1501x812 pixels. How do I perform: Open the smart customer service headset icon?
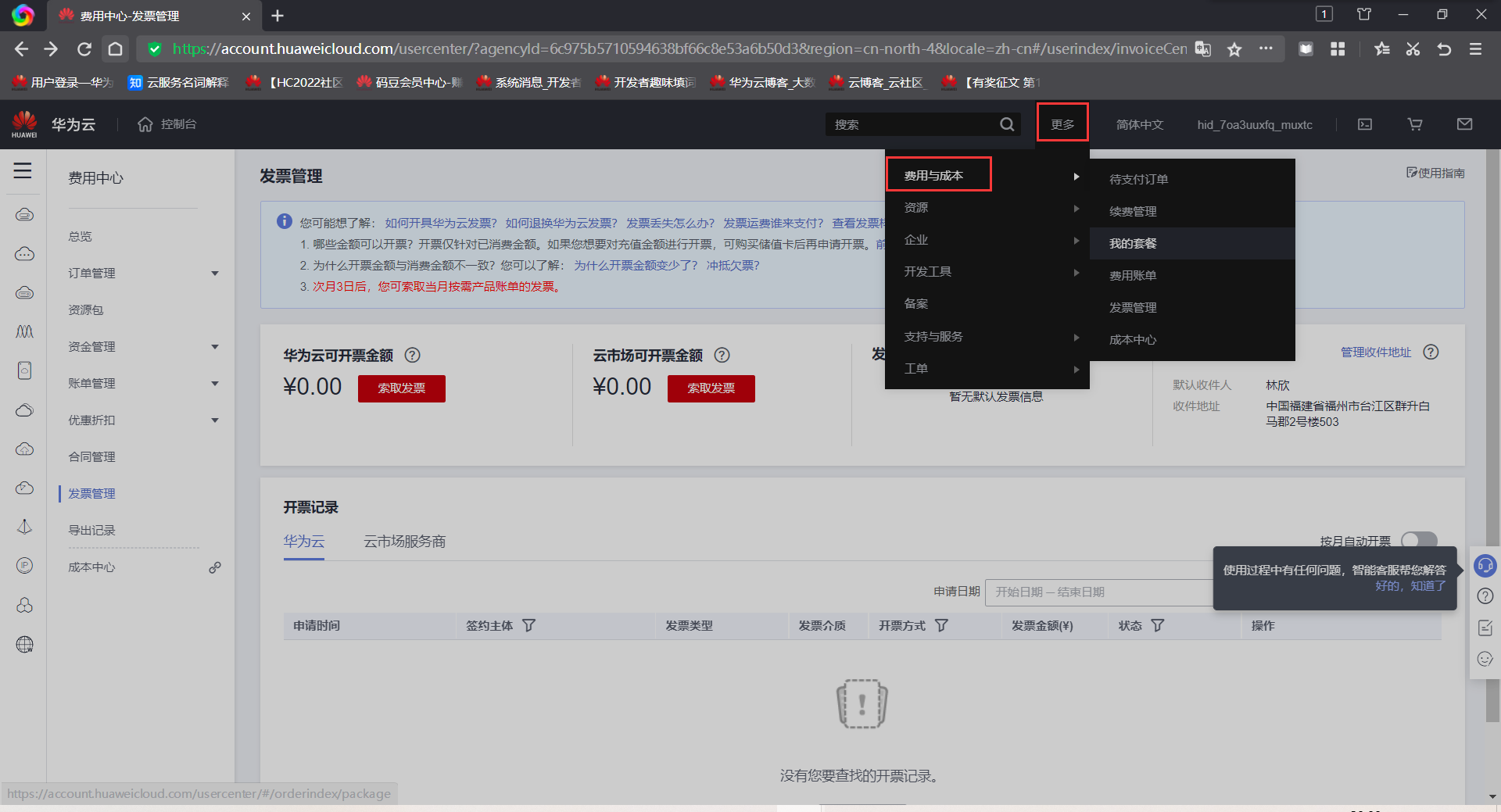(x=1485, y=565)
